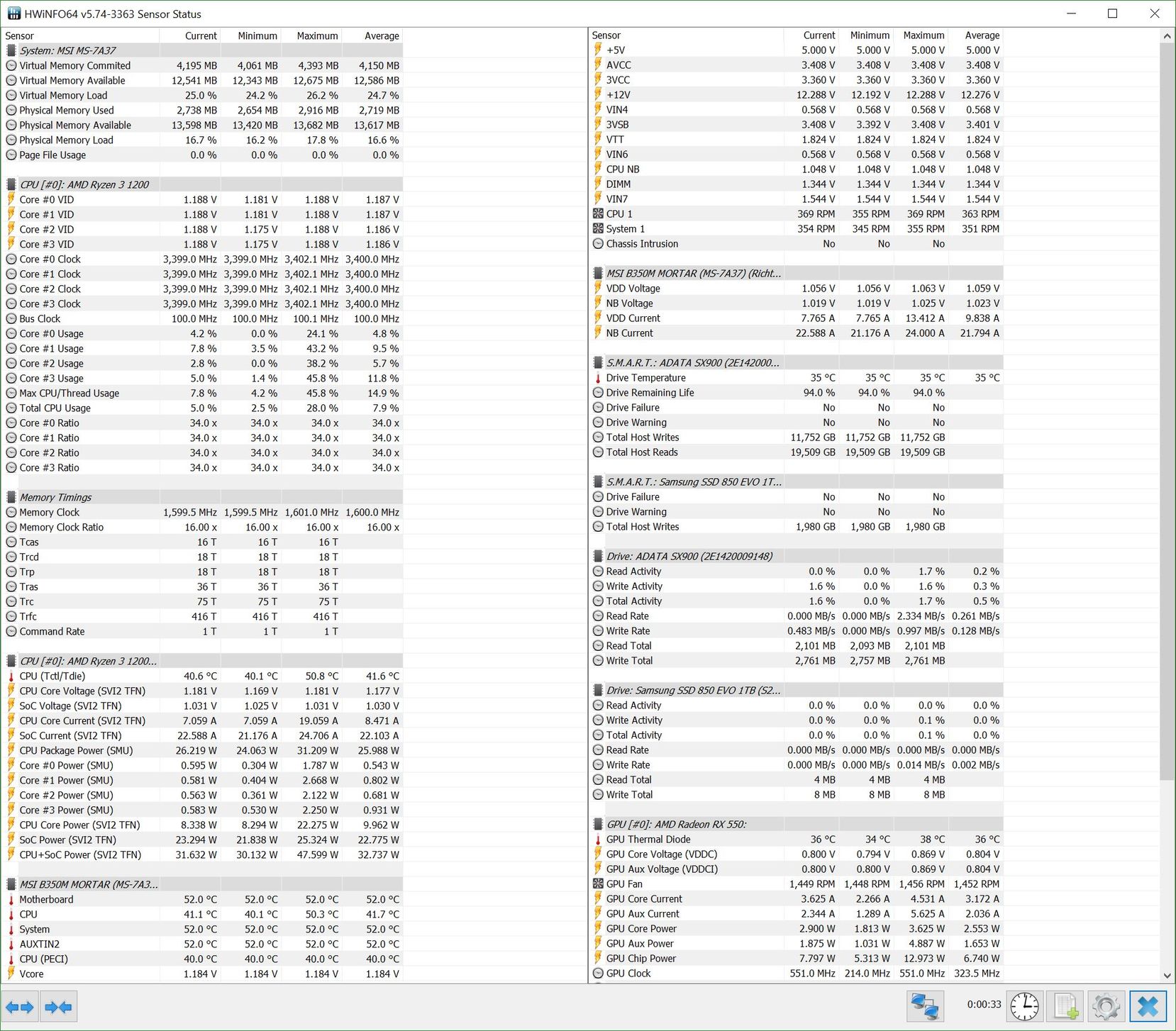Viewport: 1176px width, 1031px height.
Task: Click the shrink layout arrows button
Action: 58,1007
